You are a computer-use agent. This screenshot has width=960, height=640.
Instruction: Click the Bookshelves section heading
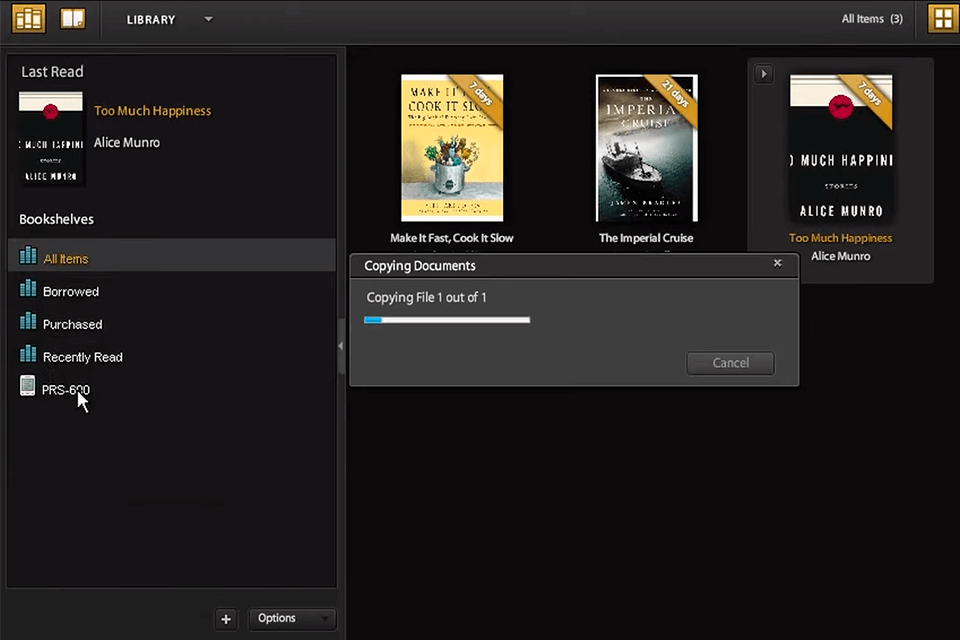tap(56, 219)
